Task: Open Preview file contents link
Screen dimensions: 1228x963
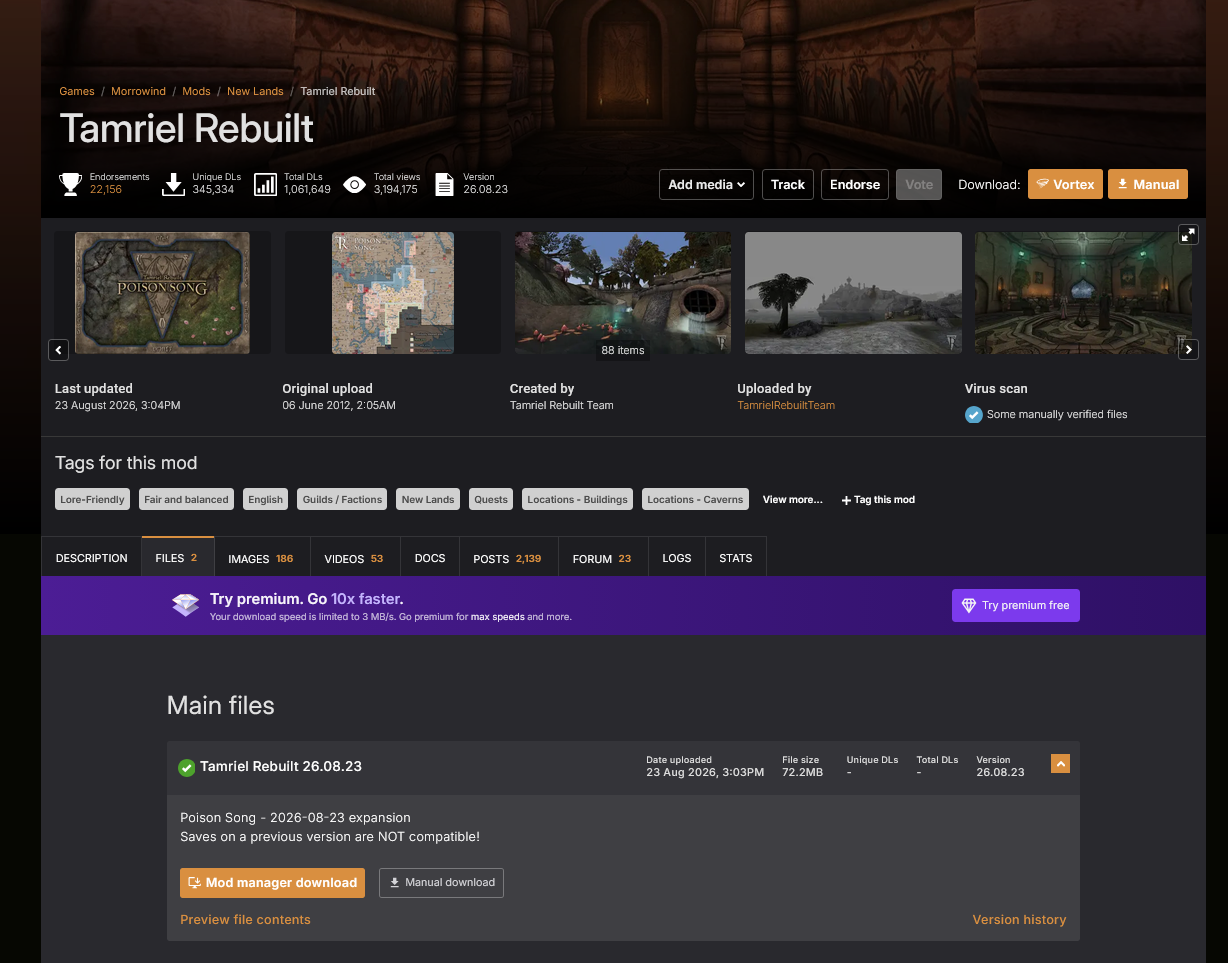Action: point(245,920)
